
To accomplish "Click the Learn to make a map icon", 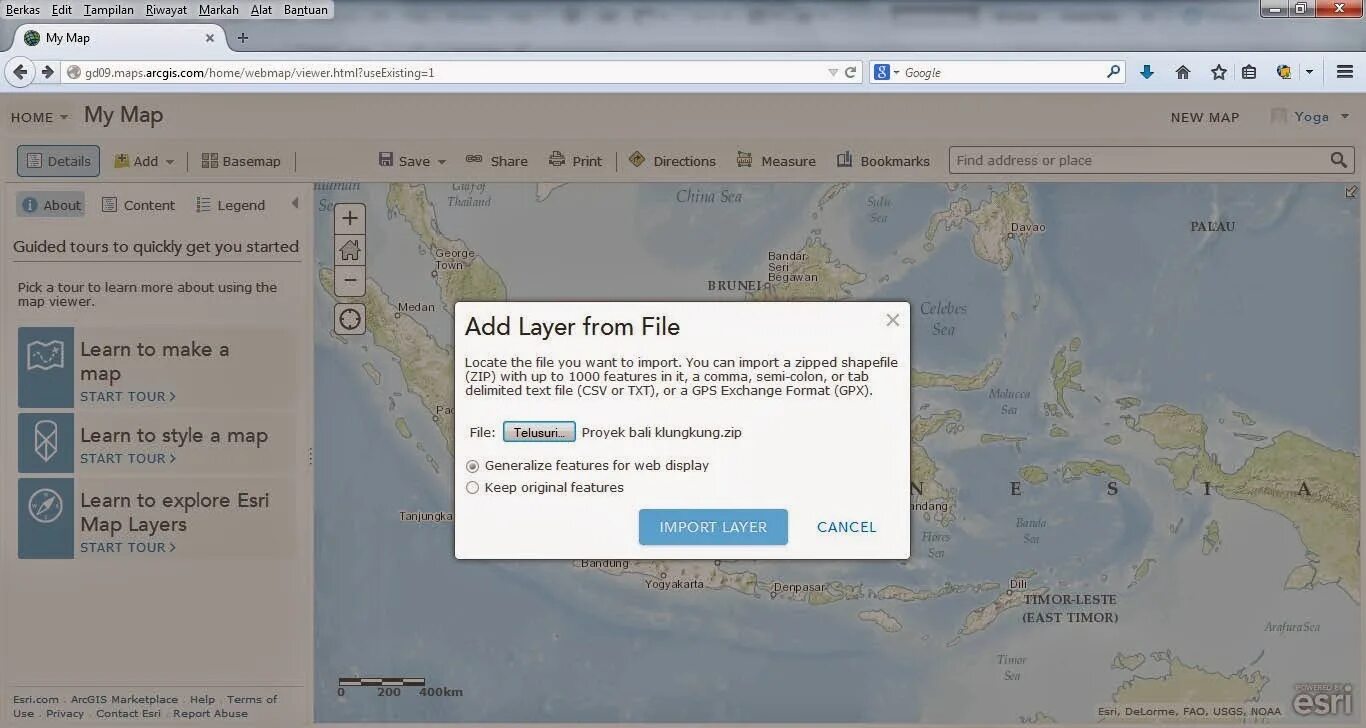I will click(46, 367).
